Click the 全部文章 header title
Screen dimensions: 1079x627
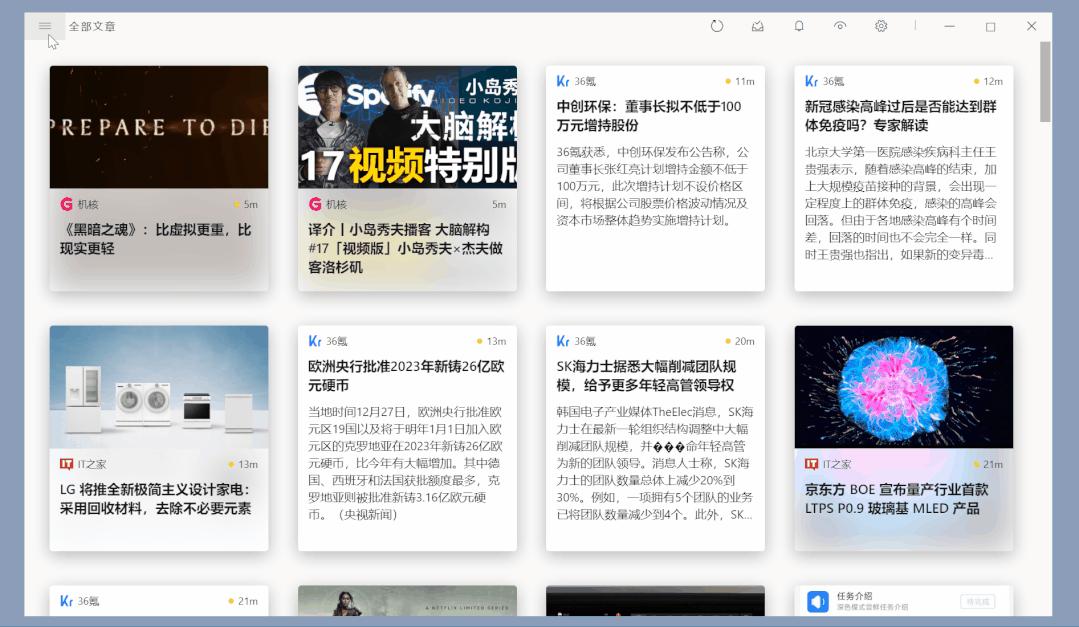(x=91, y=27)
